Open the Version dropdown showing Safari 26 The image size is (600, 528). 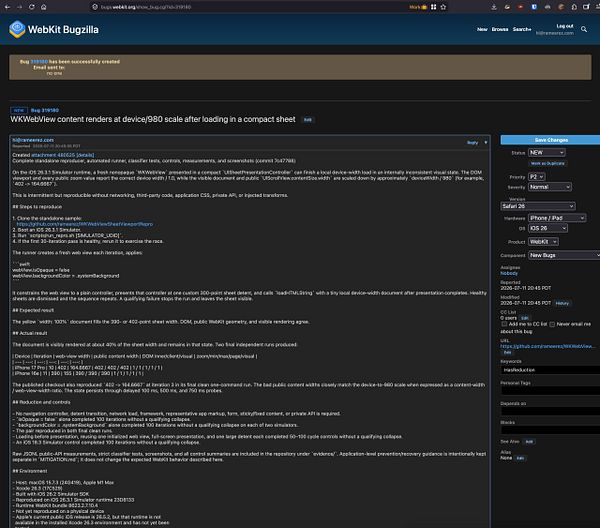pos(538,206)
